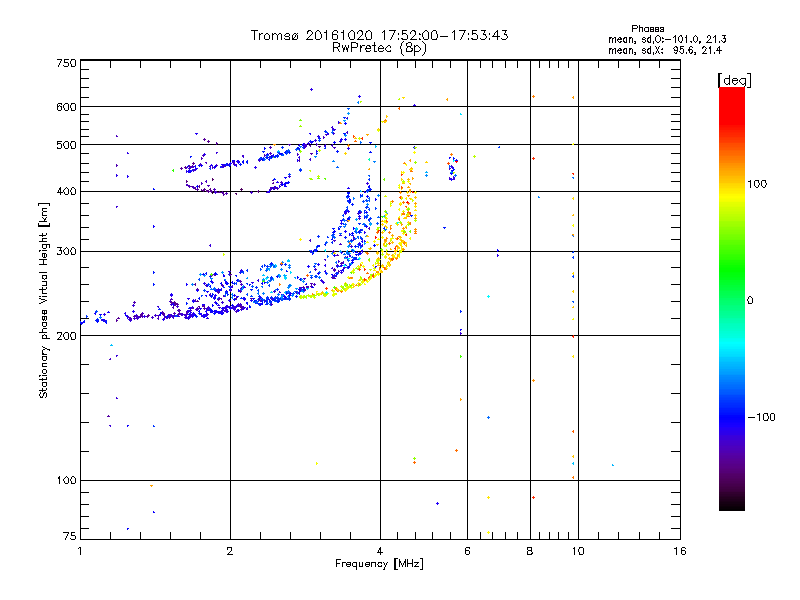The width and height of the screenshot is (800, 600).
Task: Click the y-axis tick label '750'
Action: [66, 63]
